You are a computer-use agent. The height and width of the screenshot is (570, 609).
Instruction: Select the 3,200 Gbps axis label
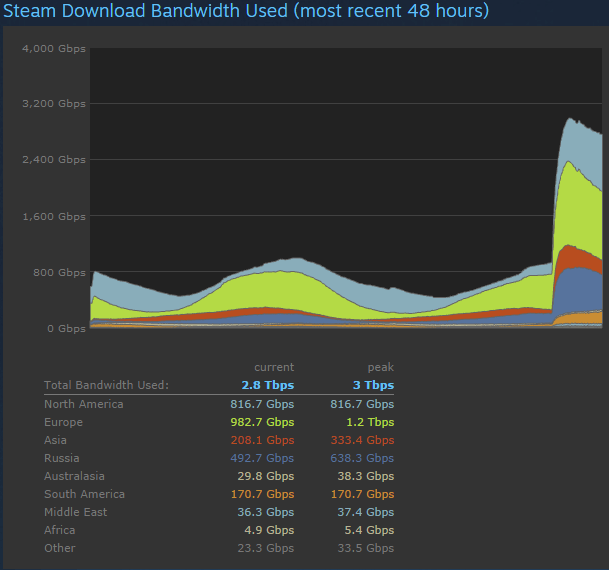point(54,104)
